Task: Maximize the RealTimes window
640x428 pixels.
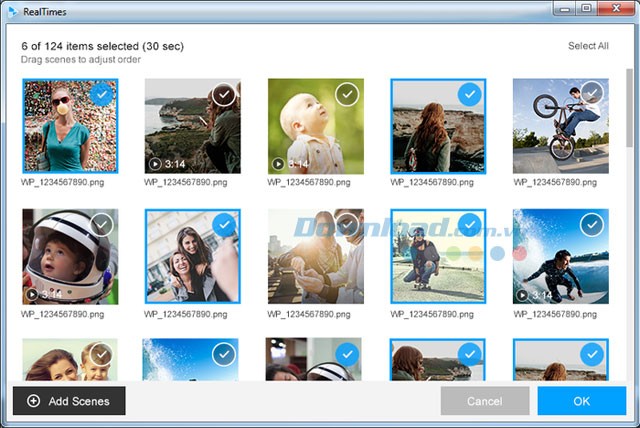Action: (x=586, y=8)
